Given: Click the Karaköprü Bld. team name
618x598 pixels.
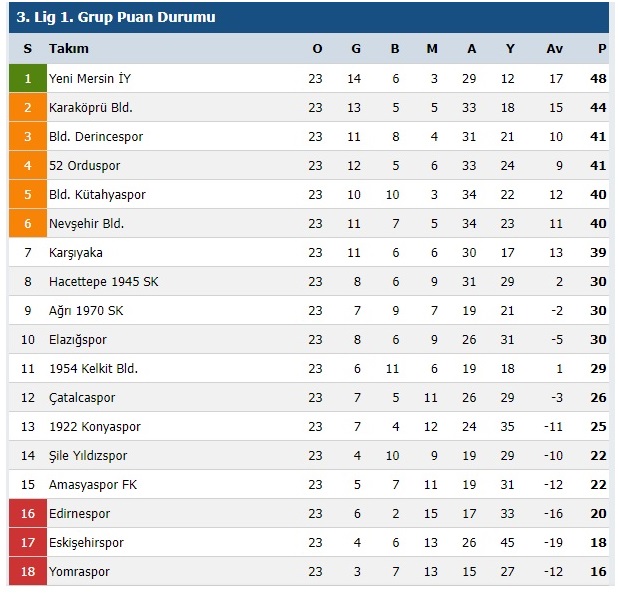Looking at the screenshot, I should tap(91, 107).
